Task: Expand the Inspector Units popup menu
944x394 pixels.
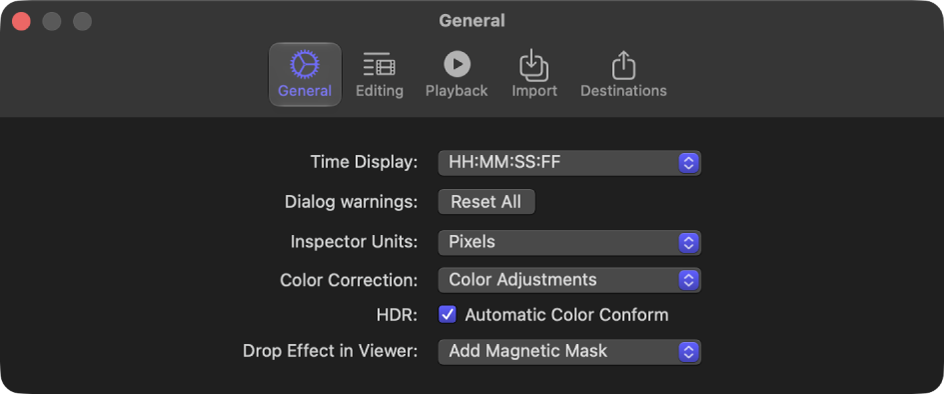Action: click(x=570, y=242)
